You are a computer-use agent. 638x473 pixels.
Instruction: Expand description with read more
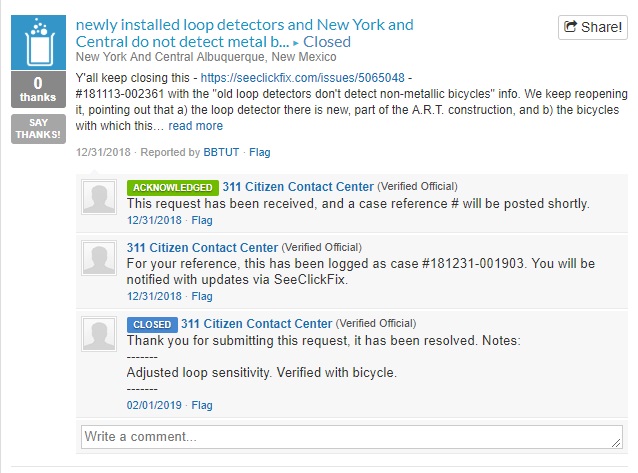[x=195, y=126]
